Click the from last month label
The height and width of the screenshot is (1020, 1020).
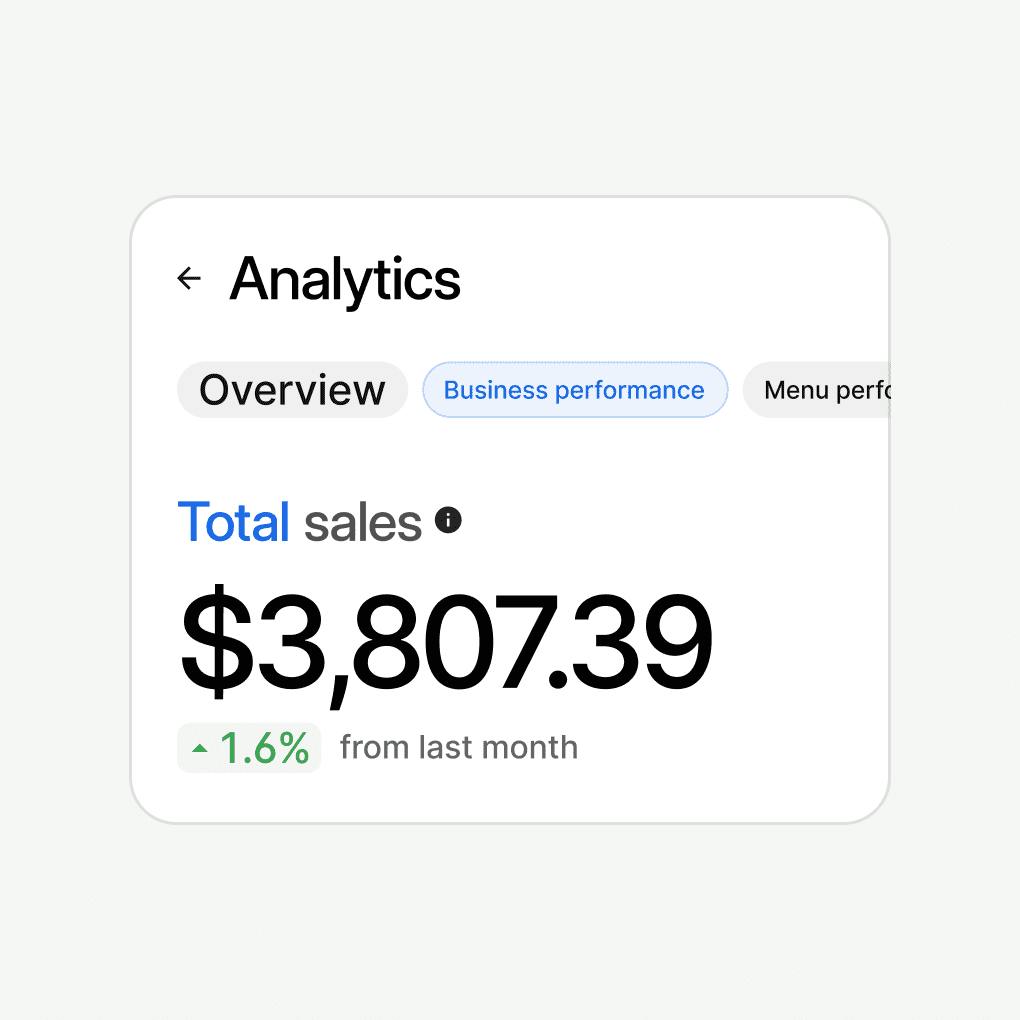459,747
